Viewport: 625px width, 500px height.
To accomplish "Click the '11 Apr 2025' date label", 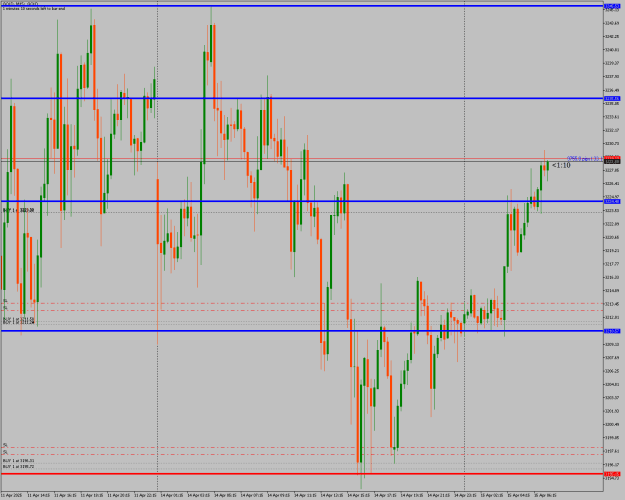I will tap(12, 495).
